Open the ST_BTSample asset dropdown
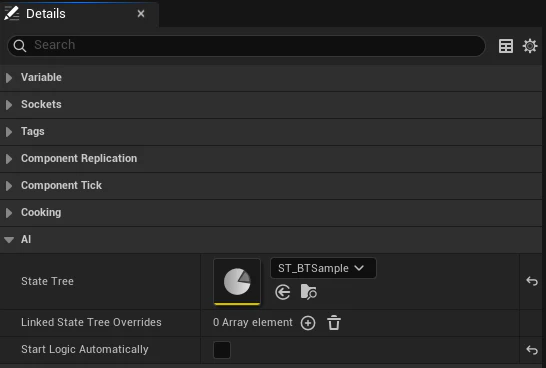Image resolution: width=546 pixels, height=368 pixels. point(323,268)
